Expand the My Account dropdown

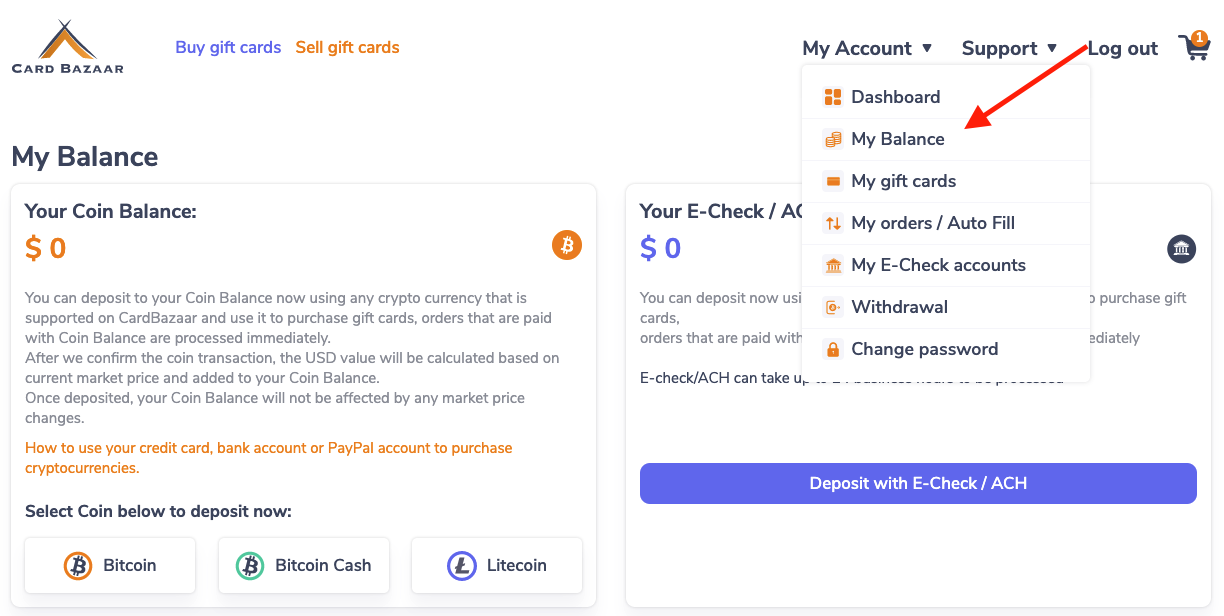pos(867,48)
